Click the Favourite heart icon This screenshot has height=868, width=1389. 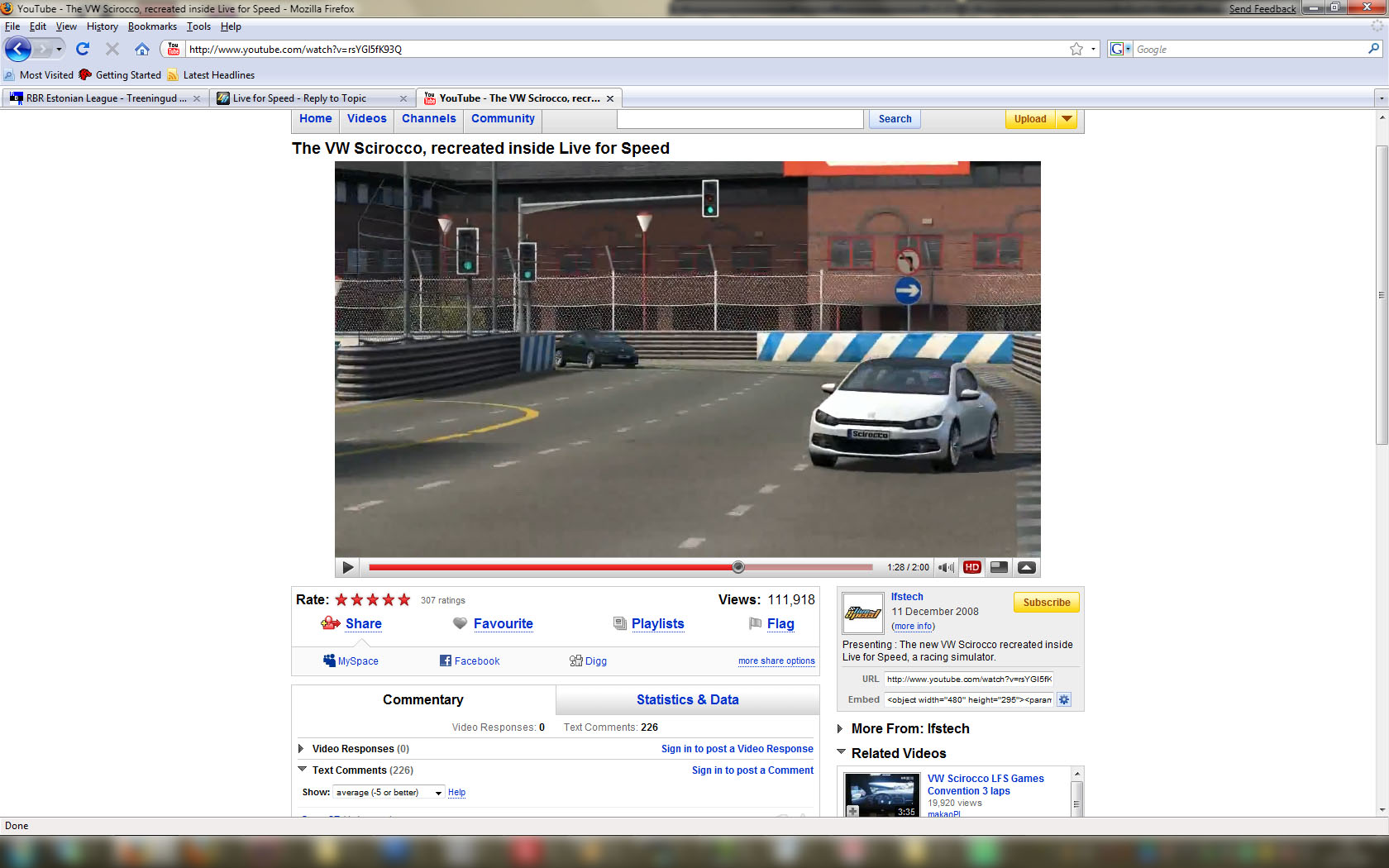point(460,623)
